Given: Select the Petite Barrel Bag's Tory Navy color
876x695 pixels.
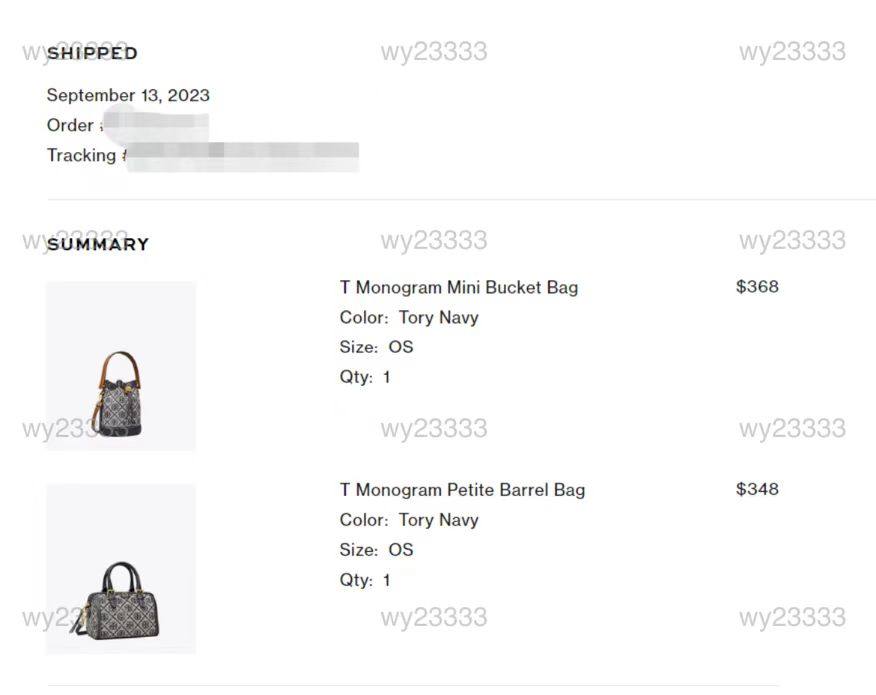Looking at the screenshot, I should 438,520.
